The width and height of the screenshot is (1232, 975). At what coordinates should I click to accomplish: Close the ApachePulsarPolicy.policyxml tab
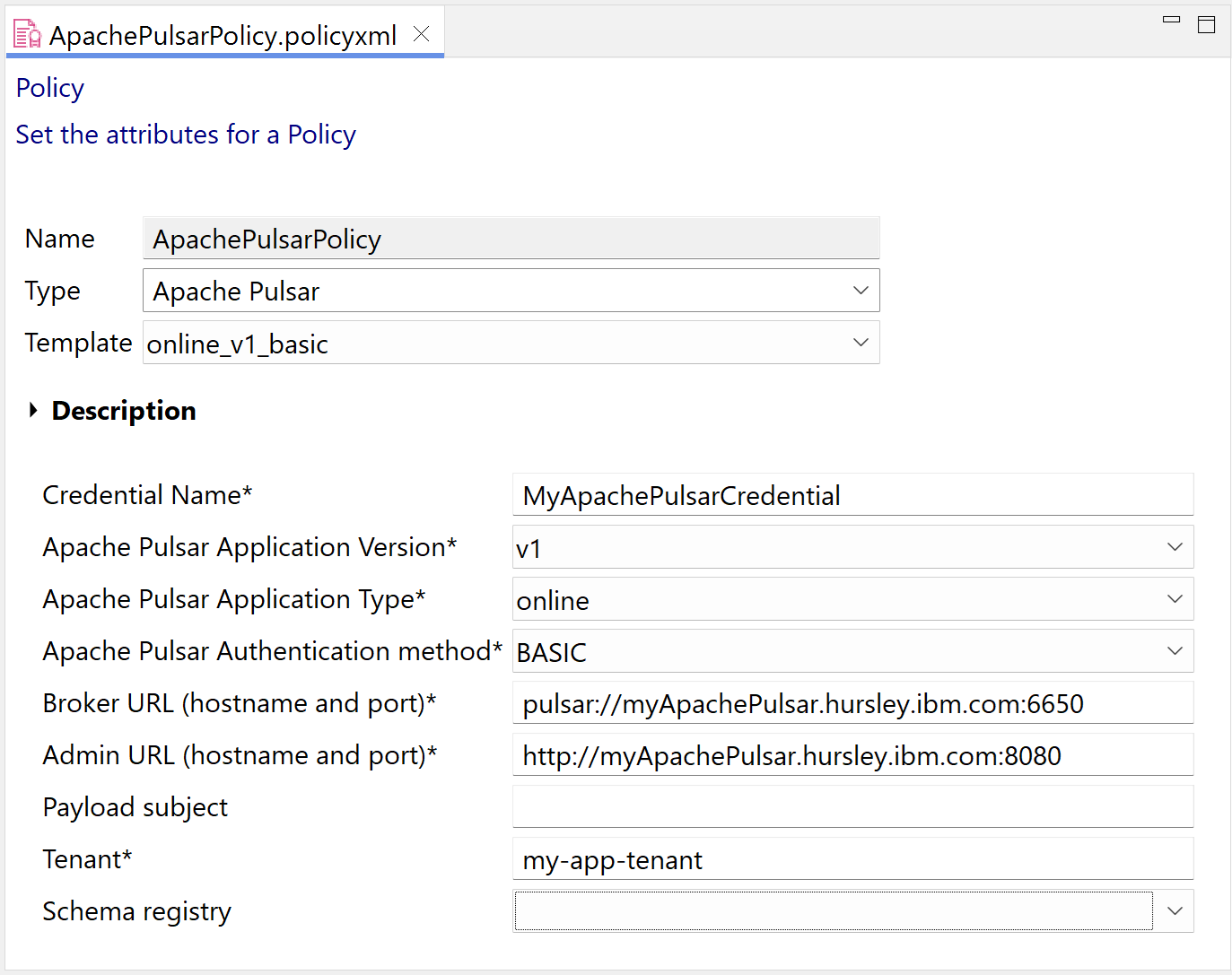[421, 34]
